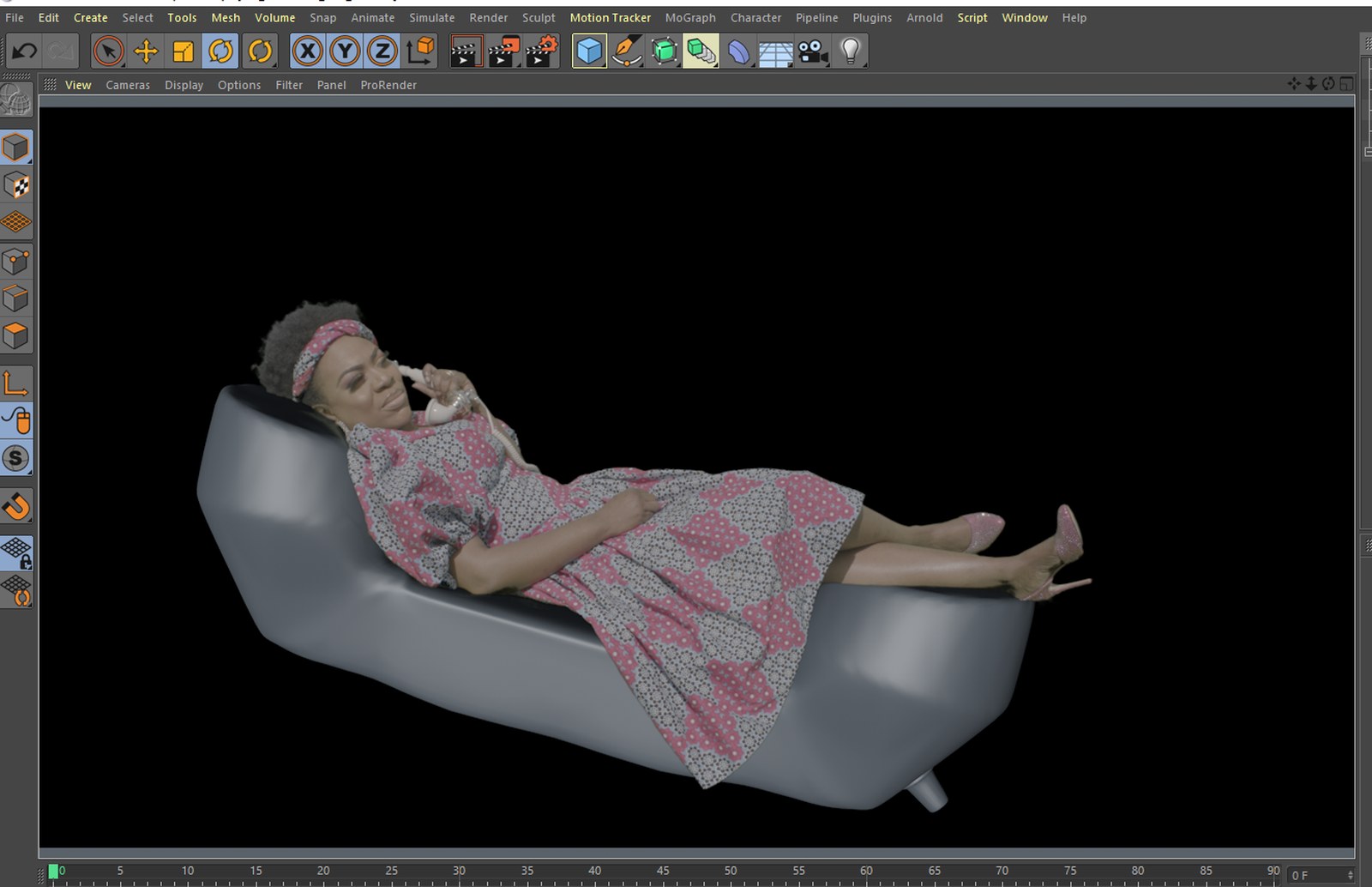Toggle the coordinate system icon
The height and width of the screenshot is (887, 1372).
420,51
